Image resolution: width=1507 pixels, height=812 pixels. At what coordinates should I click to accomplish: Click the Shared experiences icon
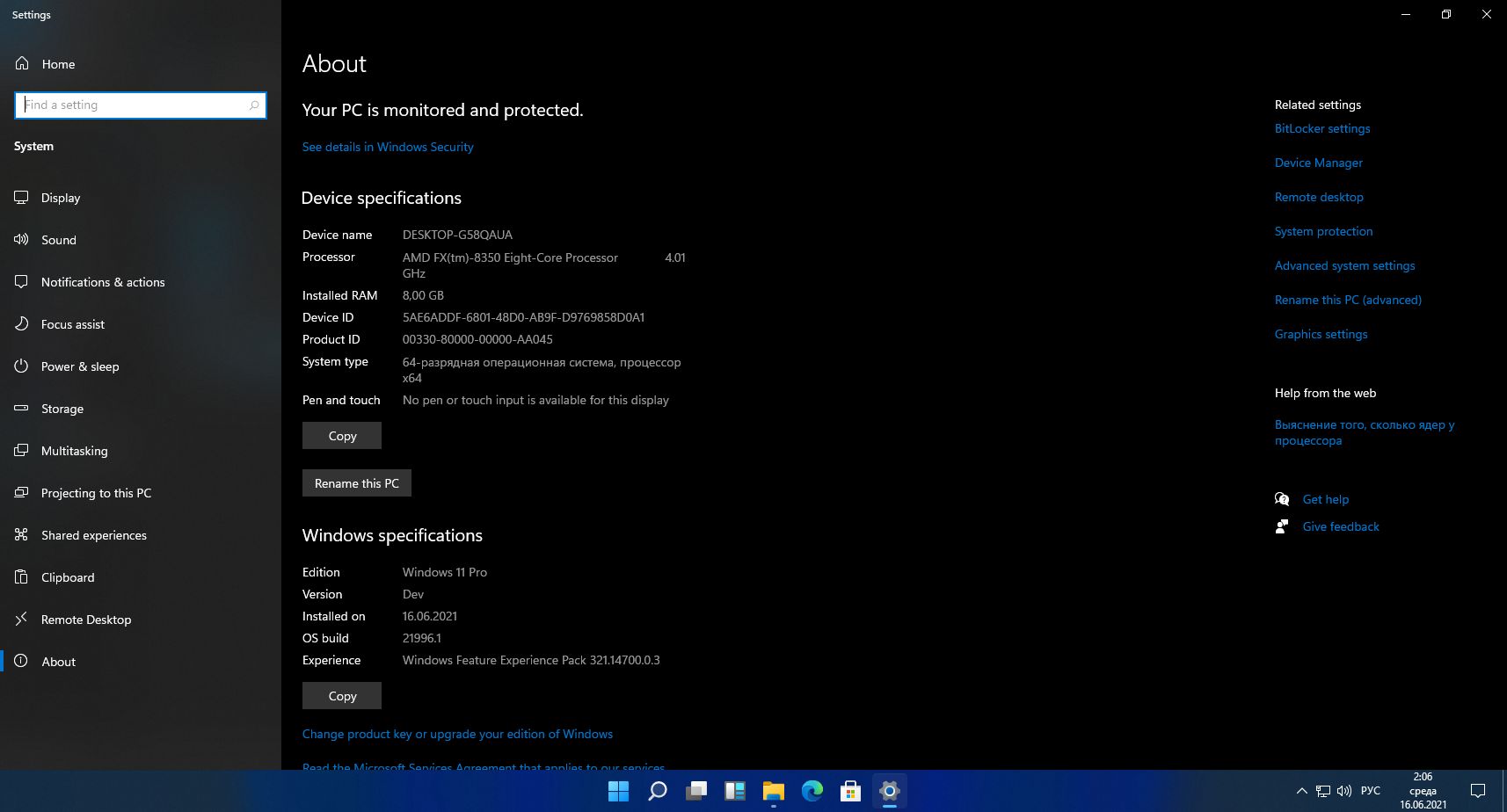pos(21,535)
